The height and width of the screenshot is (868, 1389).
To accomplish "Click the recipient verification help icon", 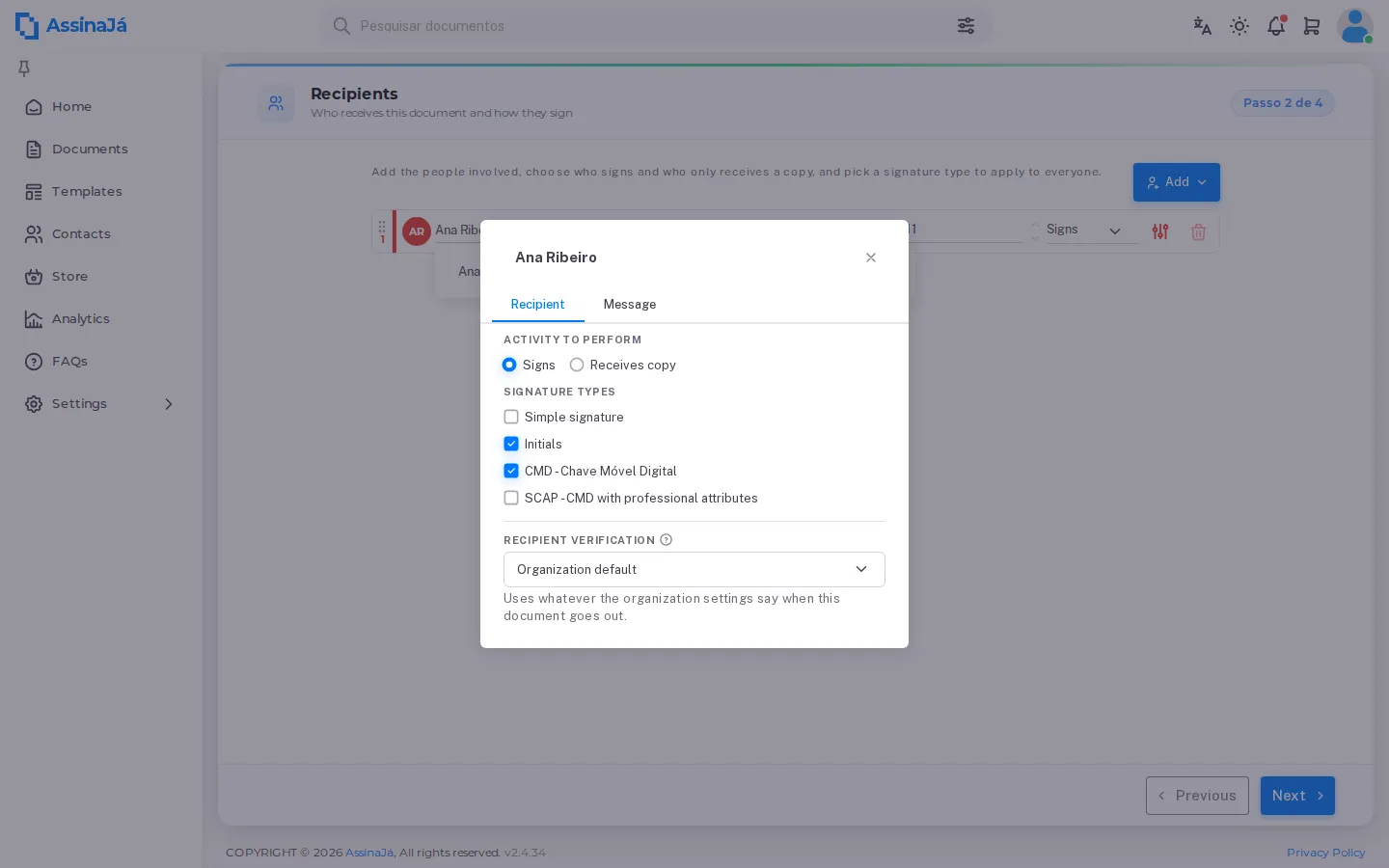I will pyautogui.click(x=666, y=540).
